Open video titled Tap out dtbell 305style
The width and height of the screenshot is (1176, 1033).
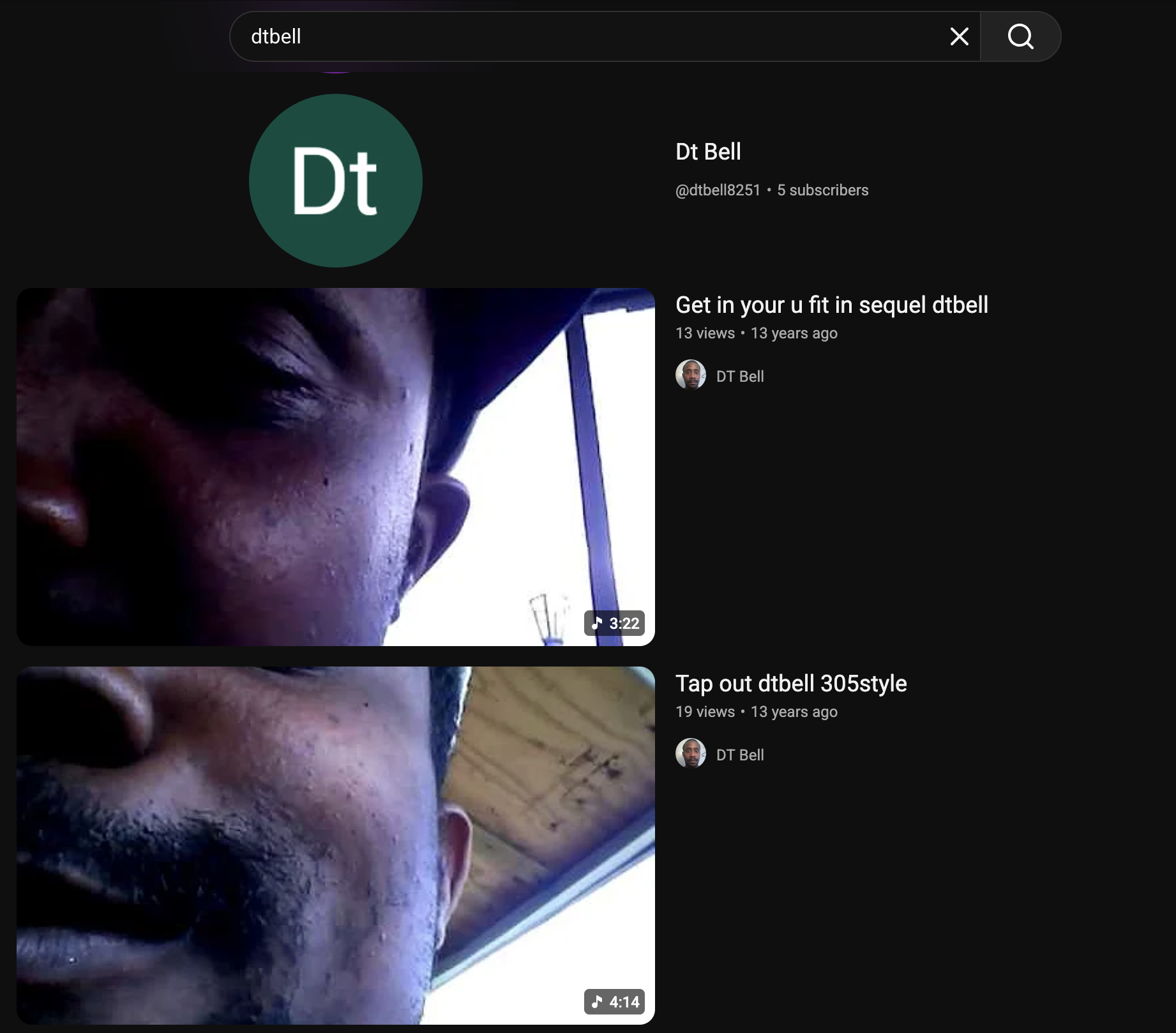[x=791, y=684]
